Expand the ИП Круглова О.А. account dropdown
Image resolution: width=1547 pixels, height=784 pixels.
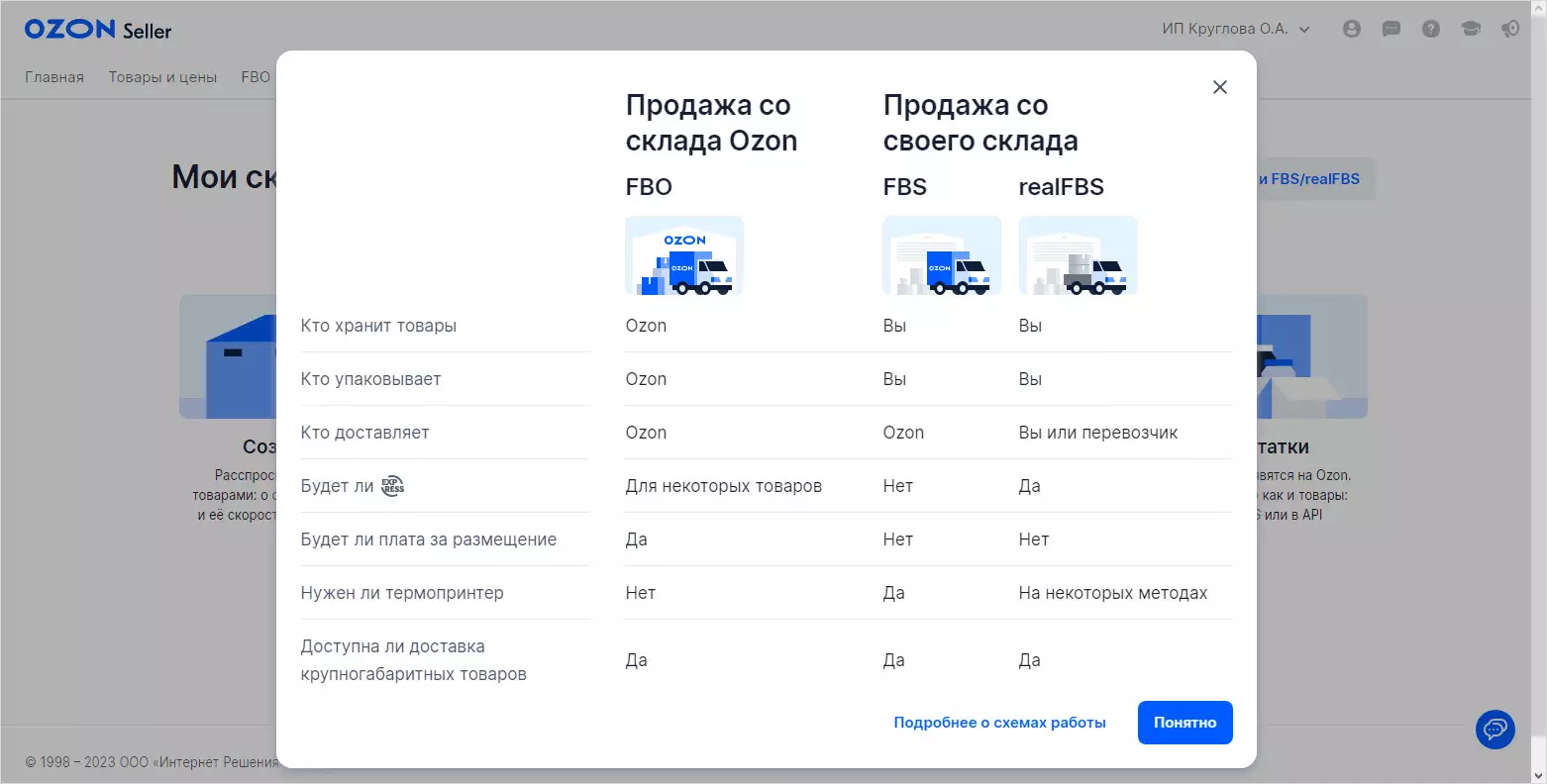click(1236, 29)
